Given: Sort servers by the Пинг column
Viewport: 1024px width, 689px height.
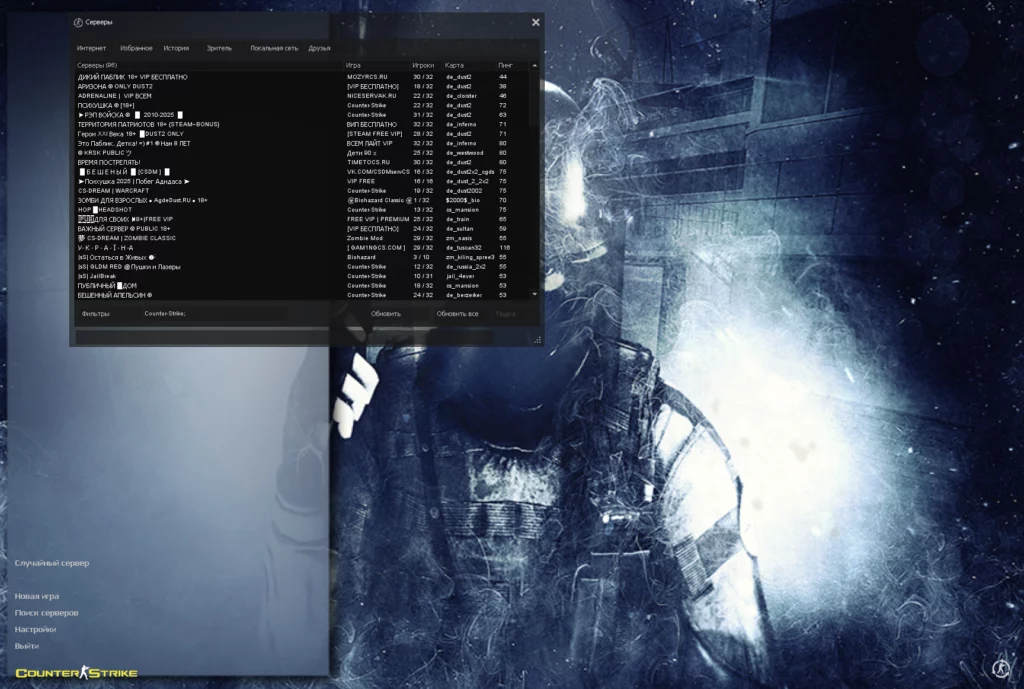Looking at the screenshot, I should click(x=506, y=65).
